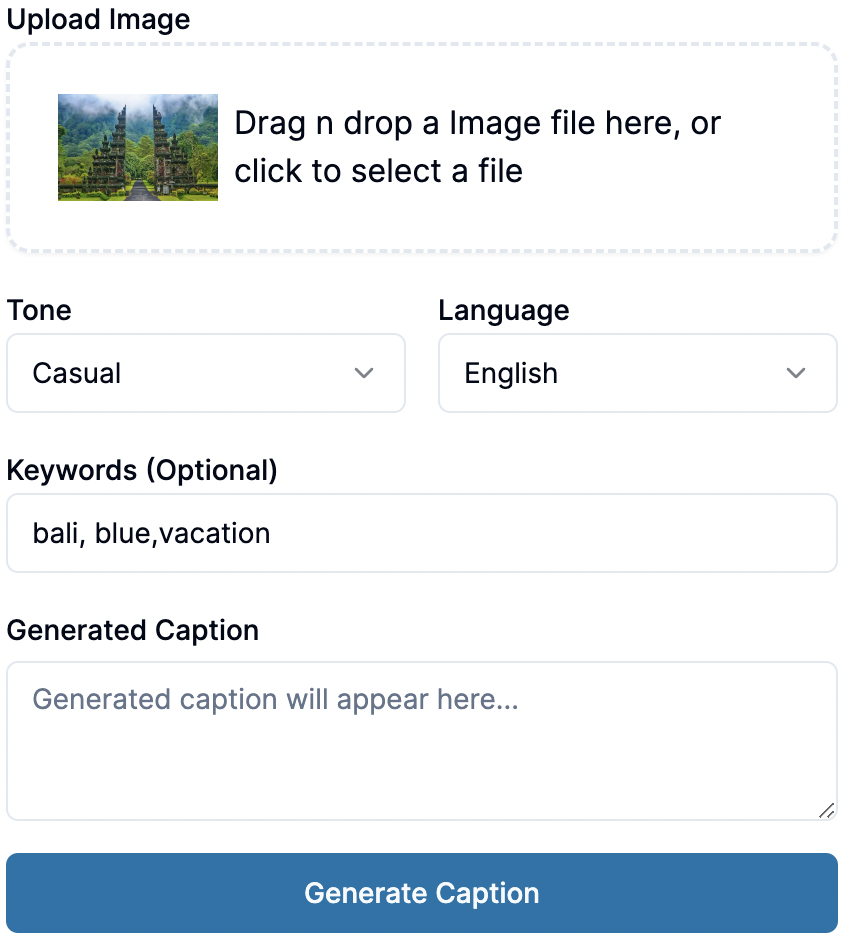Click the word "vacation" in the keywords field
852x948 pixels.
point(215,533)
